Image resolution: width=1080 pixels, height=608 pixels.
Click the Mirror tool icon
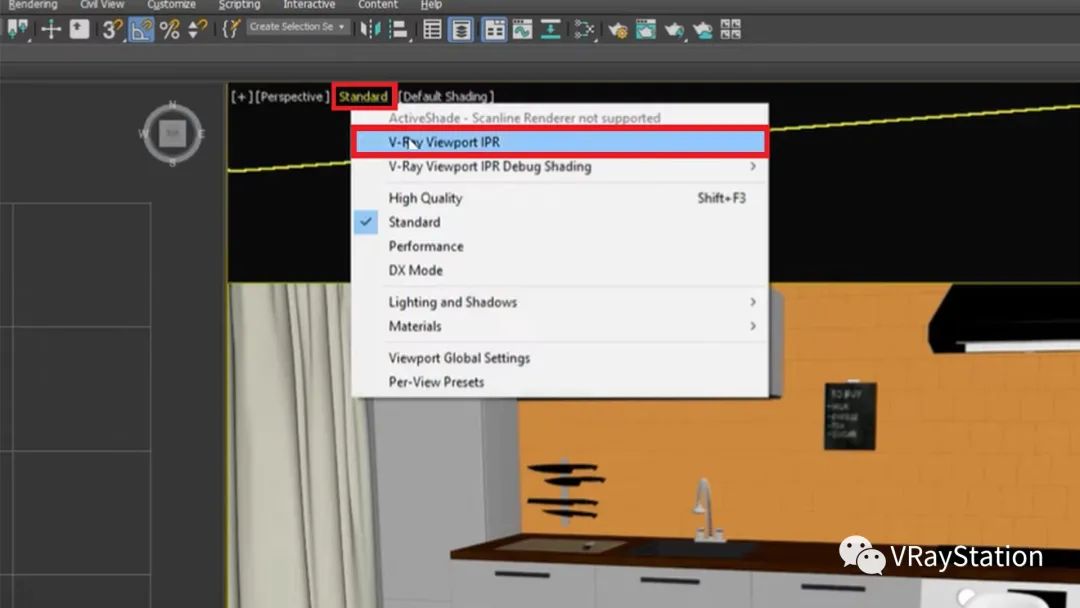point(371,29)
